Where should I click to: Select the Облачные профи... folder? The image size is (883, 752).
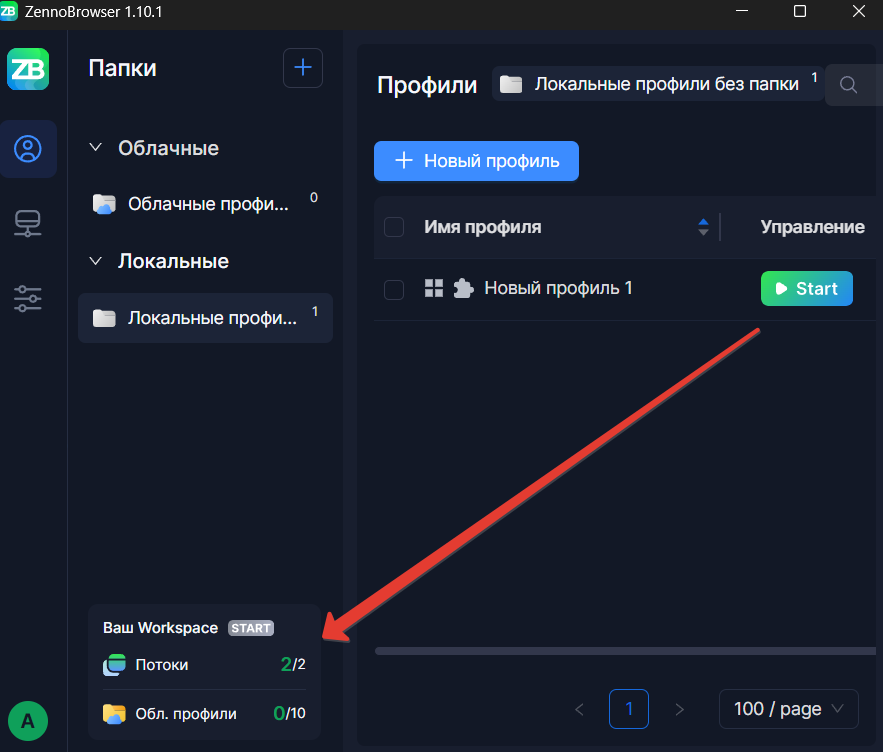(206, 204)
